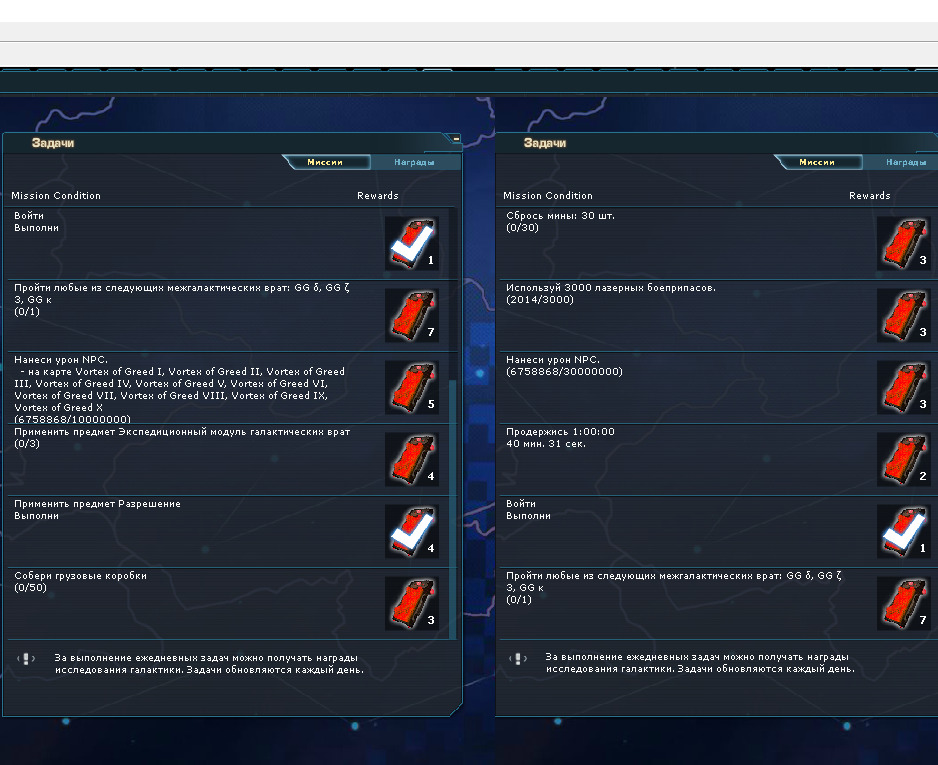Click reward icon for Vortex of Greed damage mission
The image size is (938, 765).
[x=412, y=387]
